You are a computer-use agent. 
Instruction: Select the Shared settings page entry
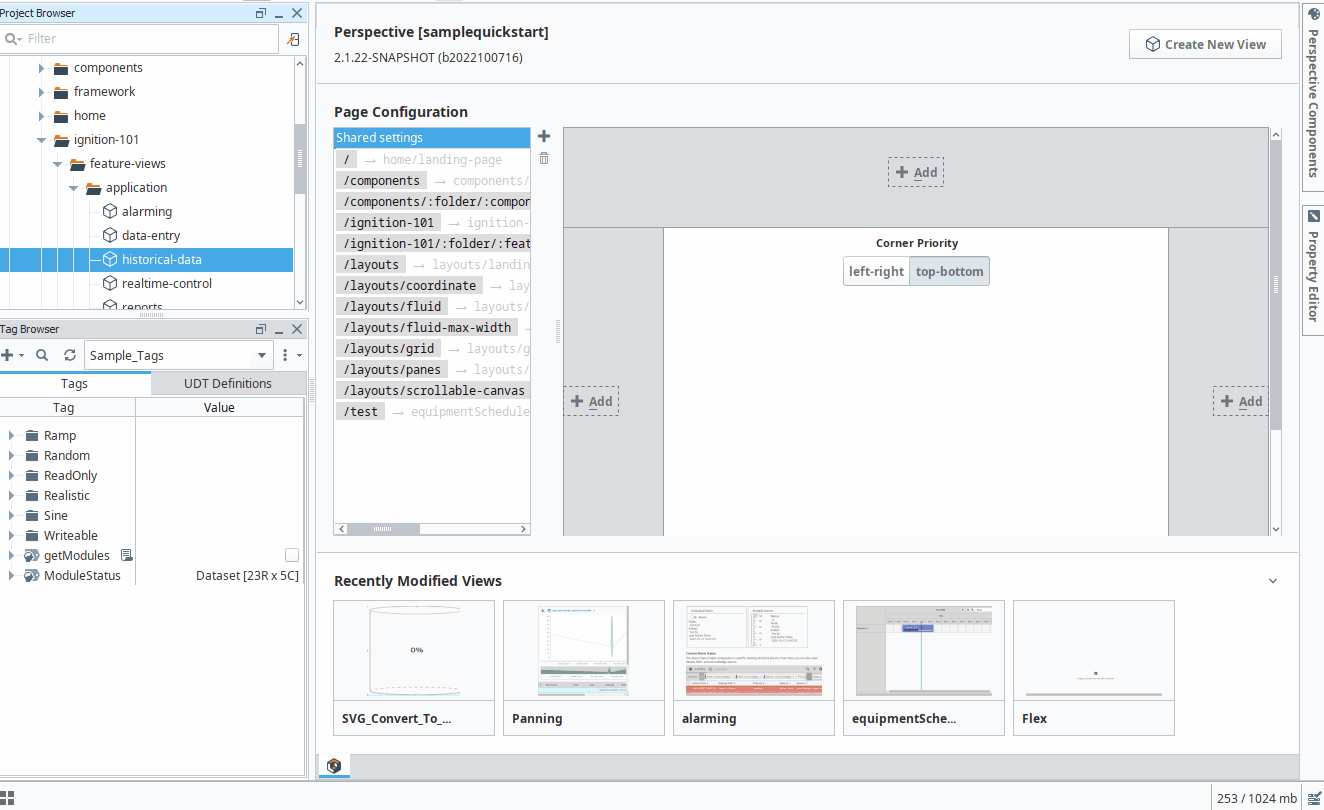431,136
